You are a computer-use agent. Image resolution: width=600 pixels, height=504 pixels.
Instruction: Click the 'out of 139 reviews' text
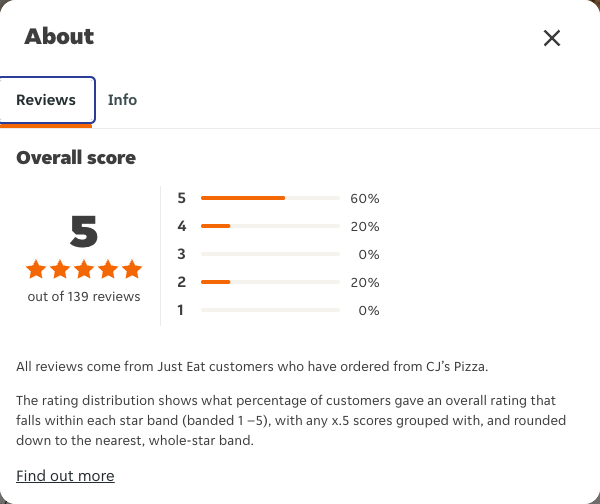point(84,297)
